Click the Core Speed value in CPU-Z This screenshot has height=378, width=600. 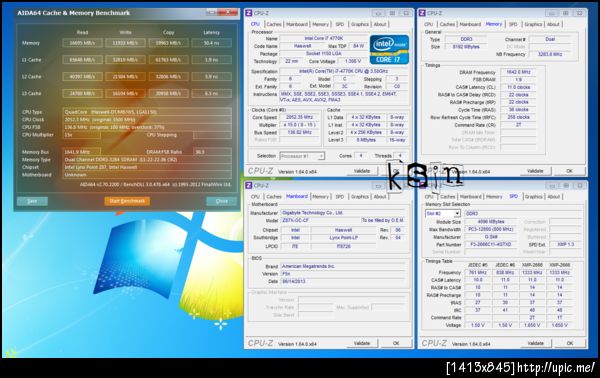coord(299,117)
